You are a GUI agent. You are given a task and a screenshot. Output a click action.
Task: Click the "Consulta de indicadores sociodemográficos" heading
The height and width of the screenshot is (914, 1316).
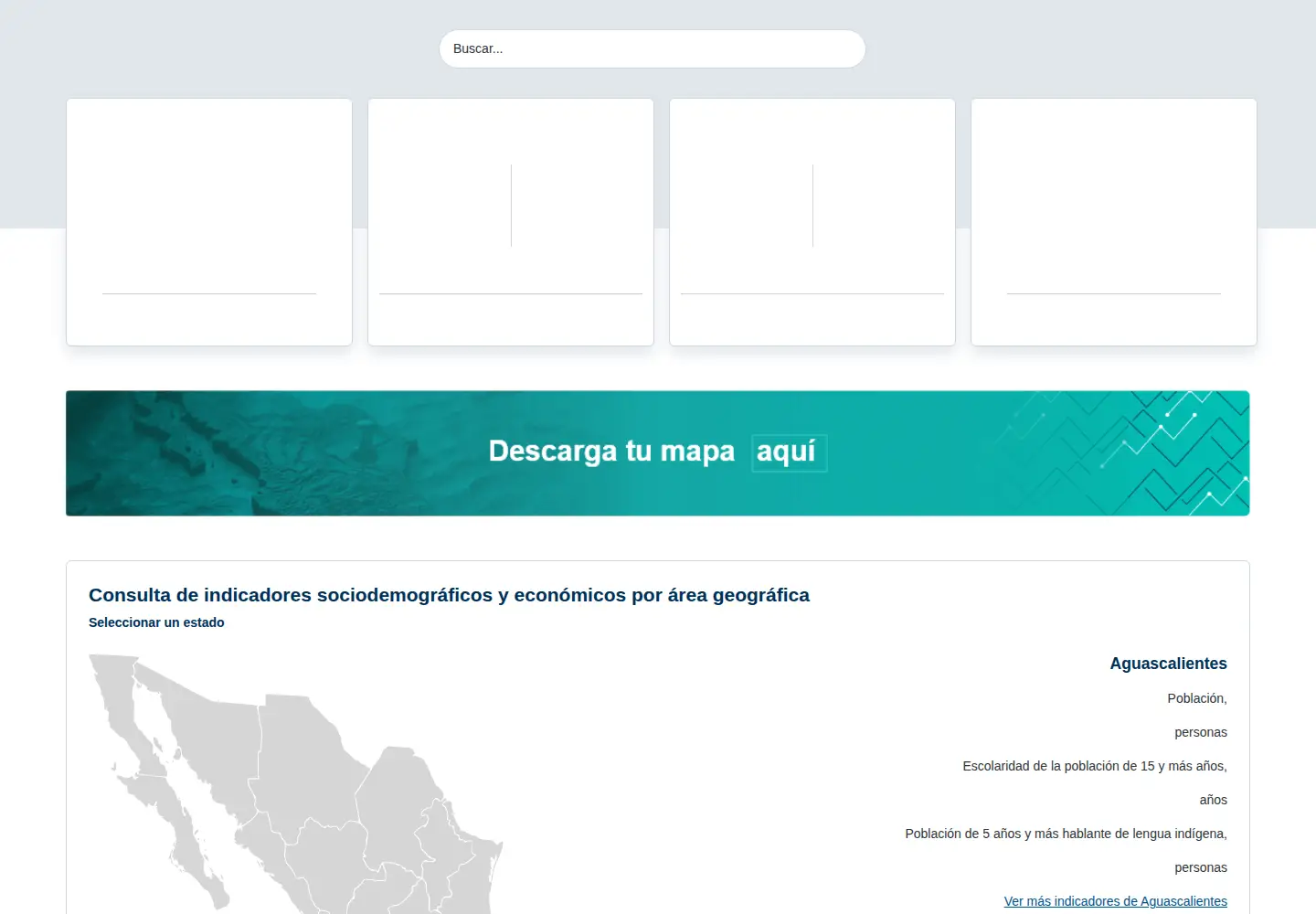tap(449, 595)
